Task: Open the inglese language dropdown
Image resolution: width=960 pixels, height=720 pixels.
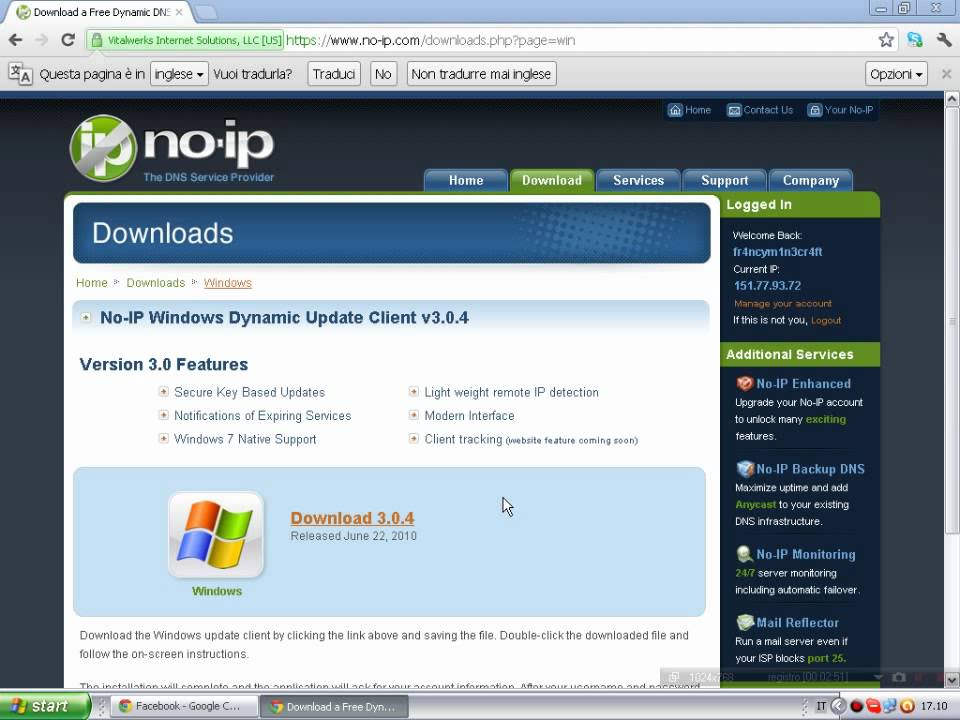Action: [179, 74]
